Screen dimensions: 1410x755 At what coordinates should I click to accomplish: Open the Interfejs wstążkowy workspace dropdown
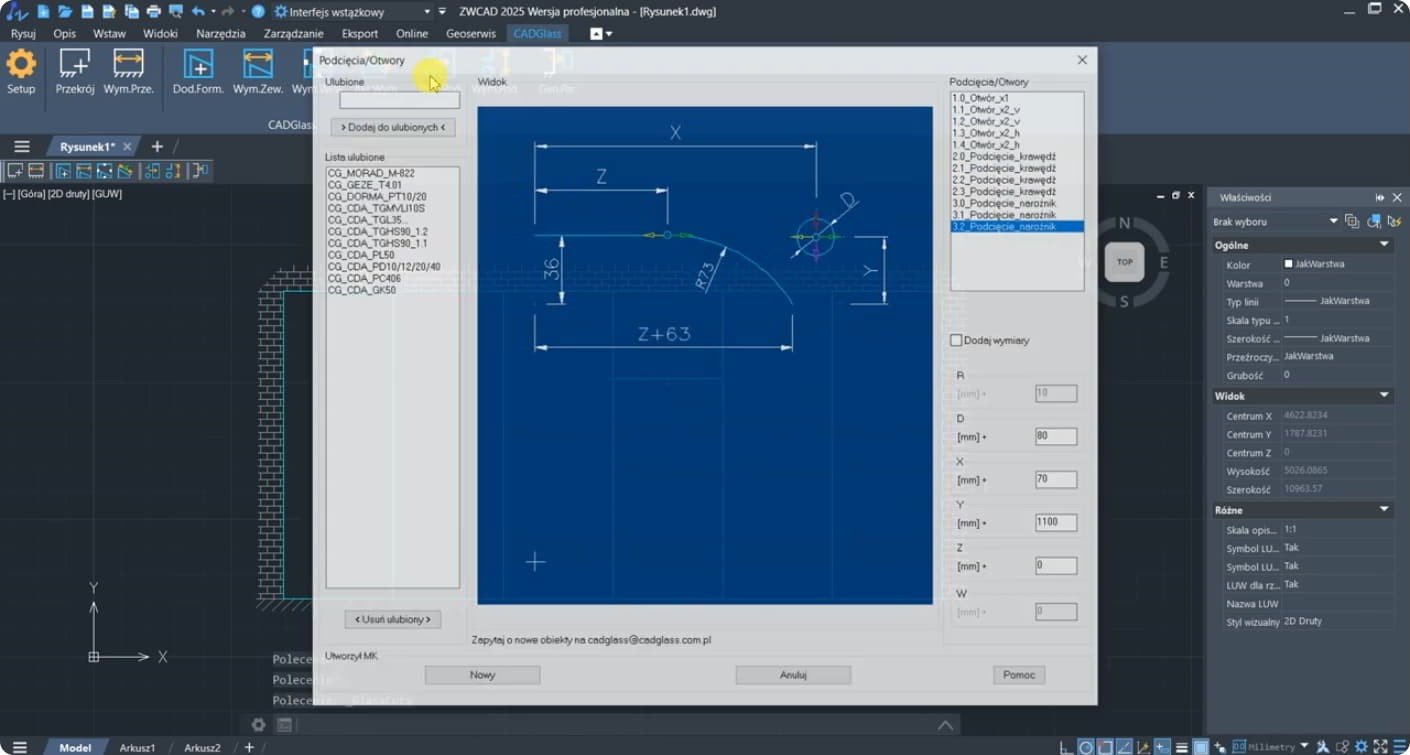coord(427,12)
